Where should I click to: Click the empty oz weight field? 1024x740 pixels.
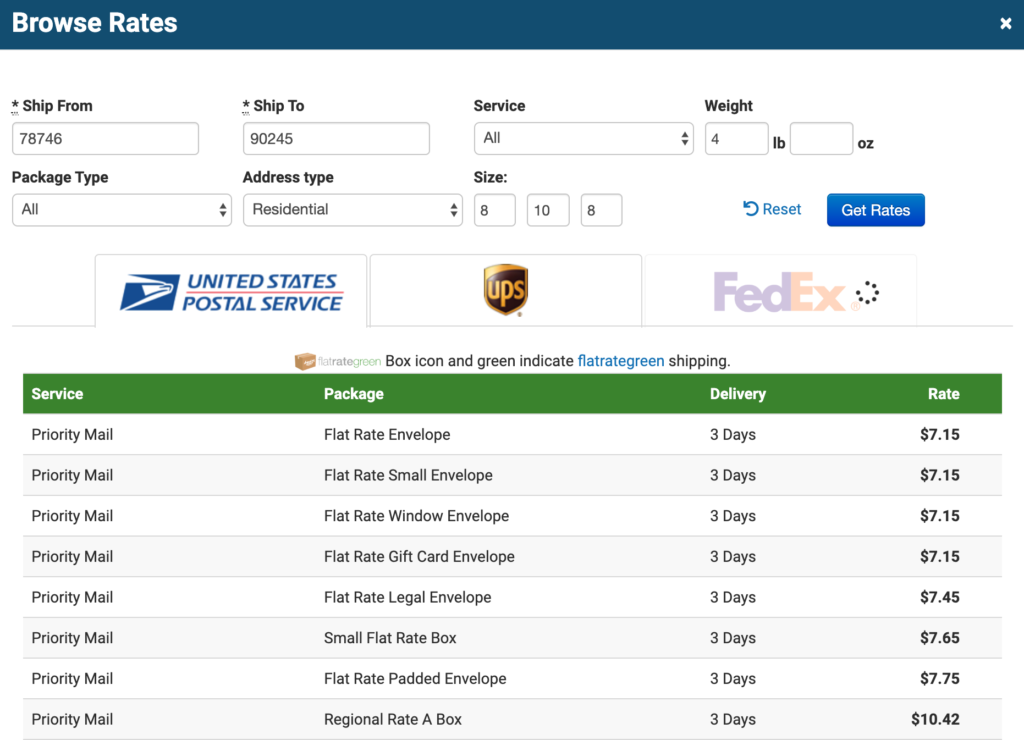click(x=821, y=140)
